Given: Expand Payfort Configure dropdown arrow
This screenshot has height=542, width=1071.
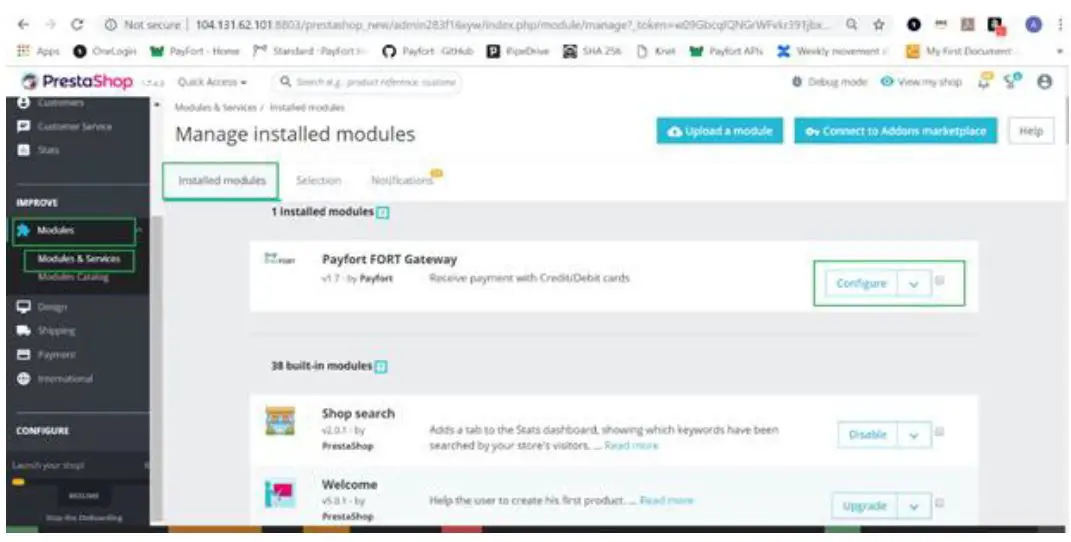Looking at the screenshot, I should tap(914, 284).
